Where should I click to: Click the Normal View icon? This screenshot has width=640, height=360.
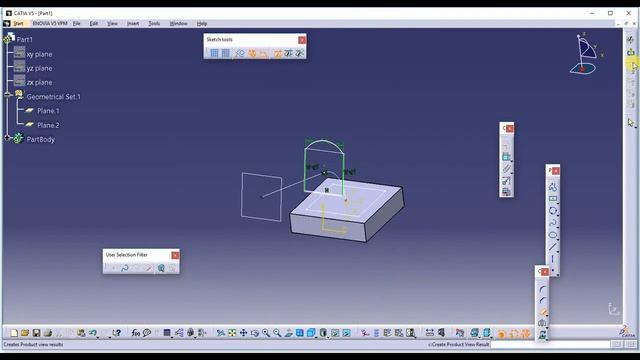pos(289,333)
